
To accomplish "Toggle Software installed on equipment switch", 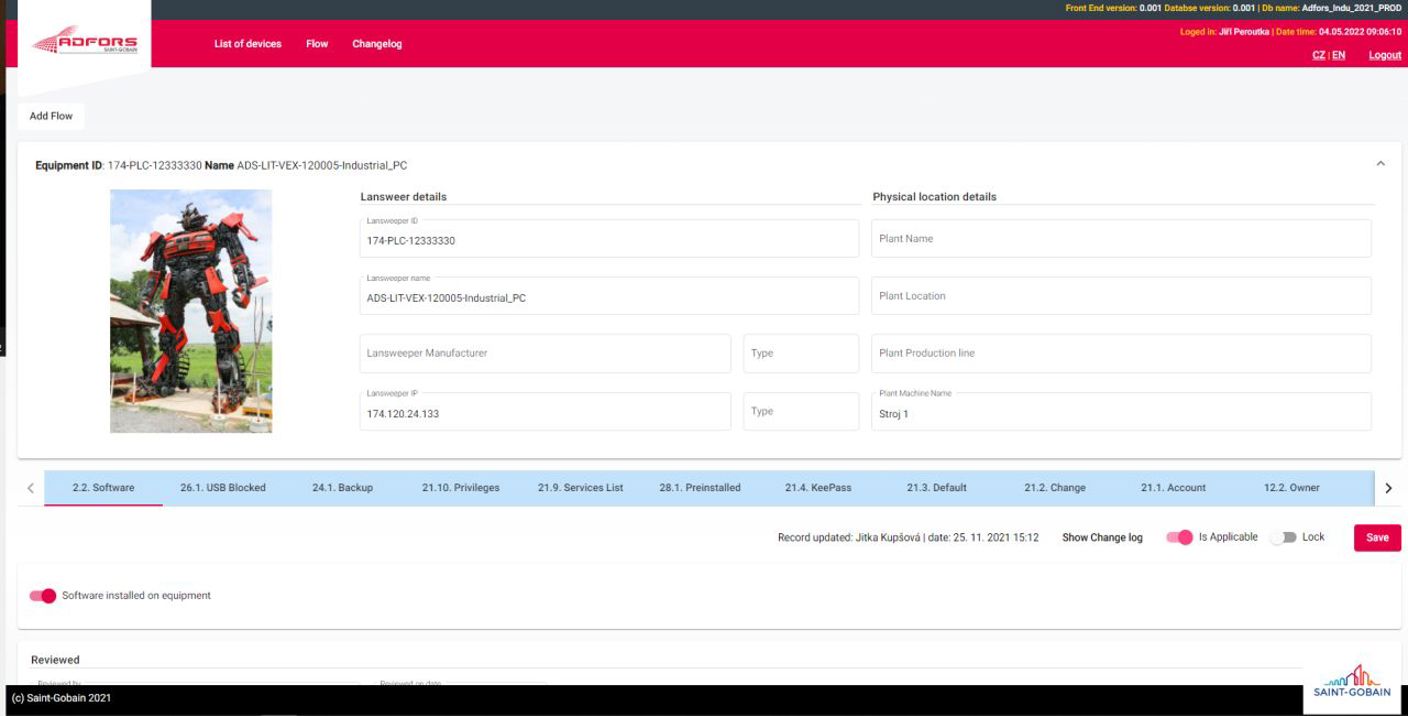I will click(43, 596).
